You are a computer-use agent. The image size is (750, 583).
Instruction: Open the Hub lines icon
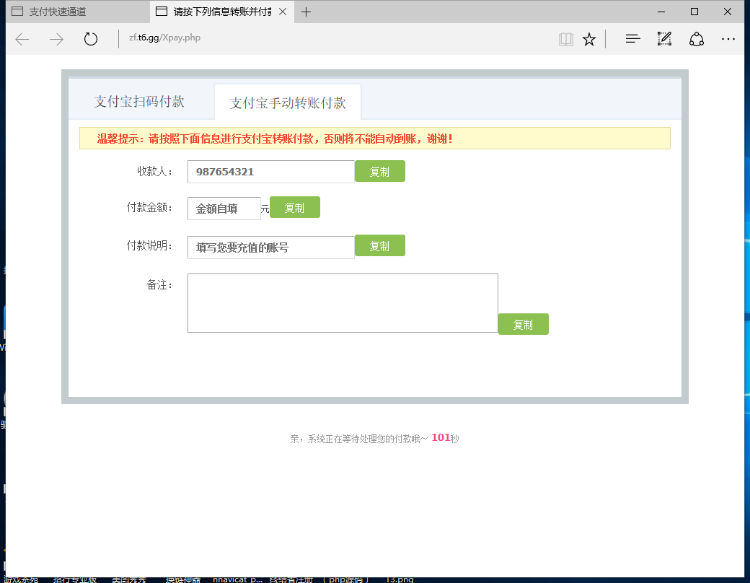point(632,39)
